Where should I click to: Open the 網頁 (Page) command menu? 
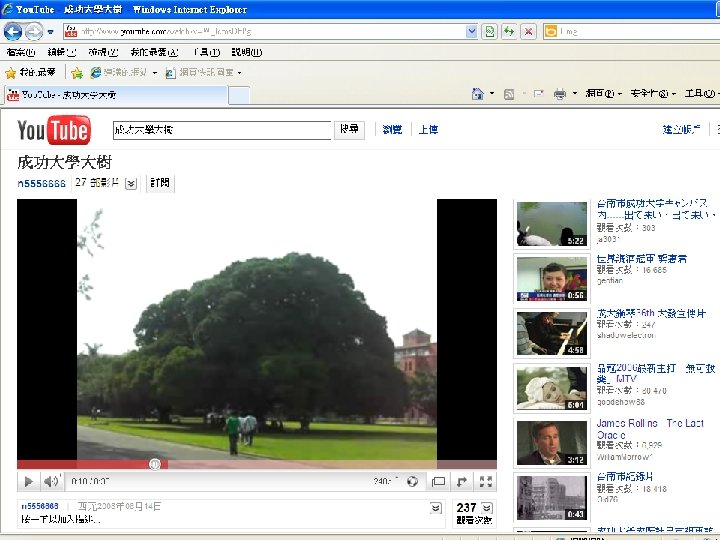(603, 94)
